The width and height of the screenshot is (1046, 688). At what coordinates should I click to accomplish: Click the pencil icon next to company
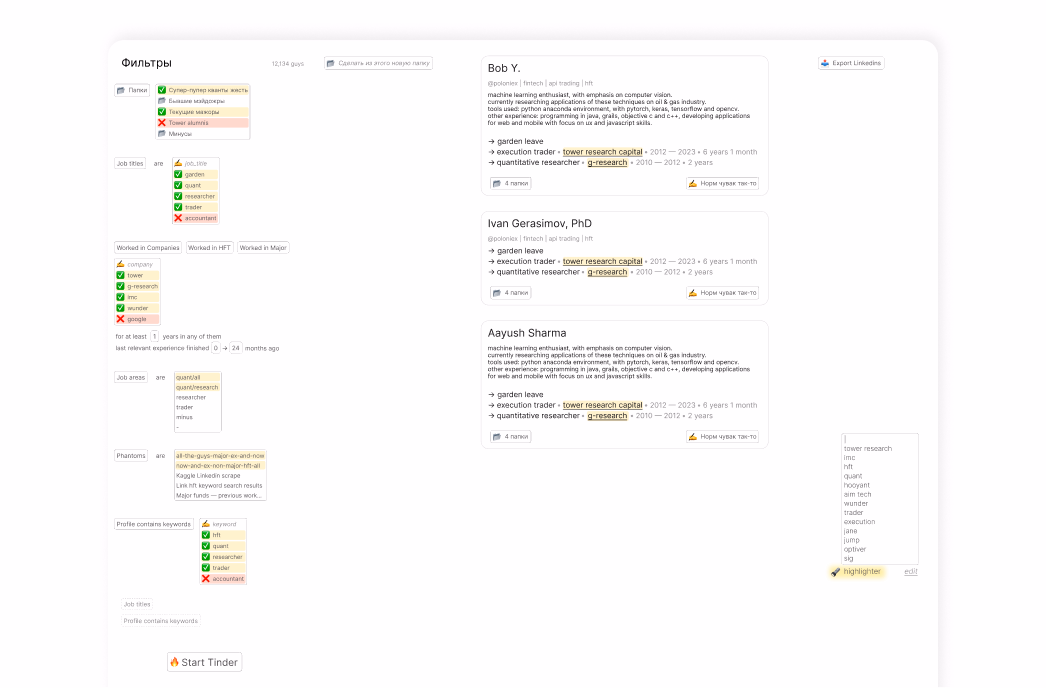coord(121,264)
